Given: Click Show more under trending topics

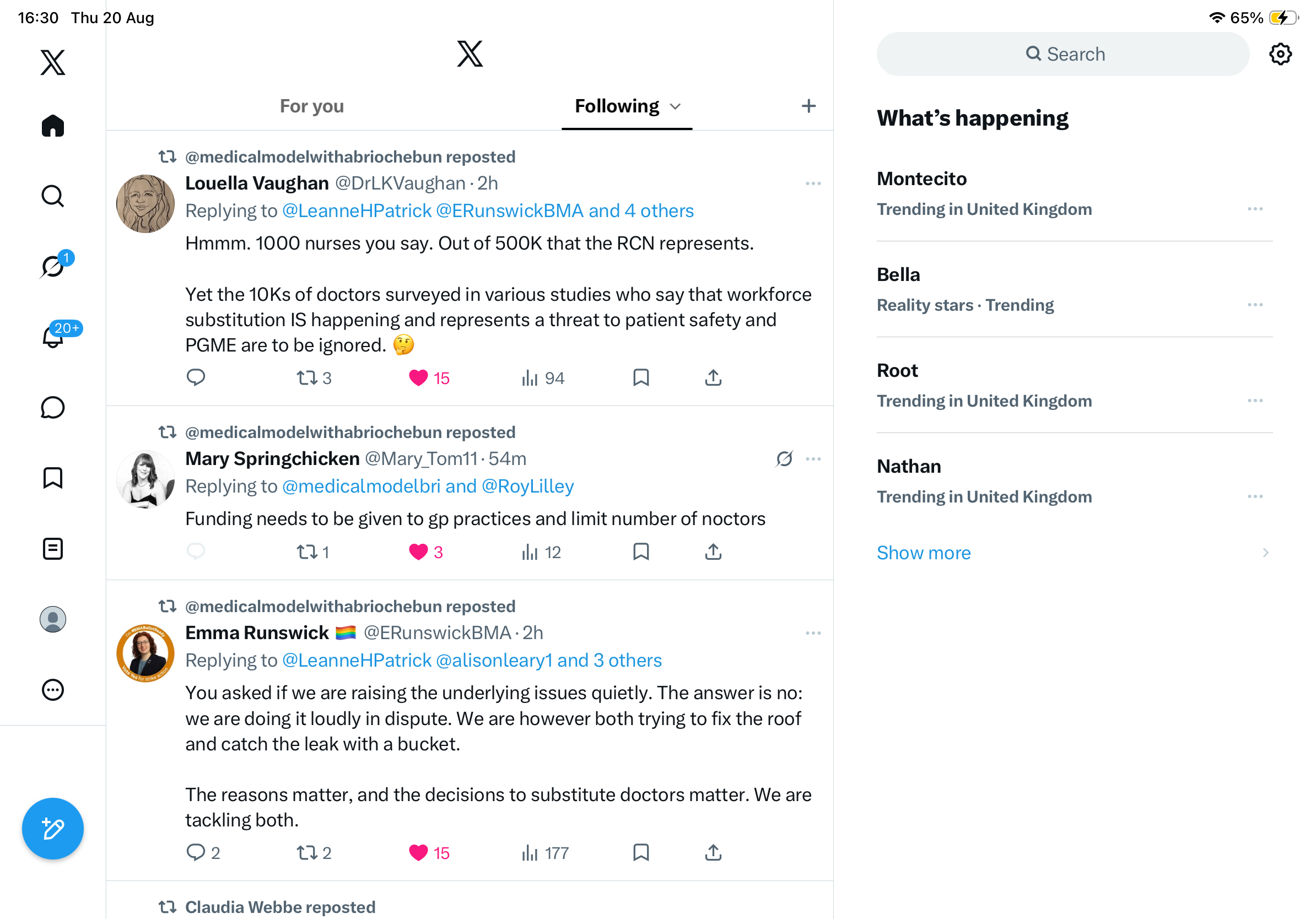Looking at the screenshot, I should pos(924,553).
